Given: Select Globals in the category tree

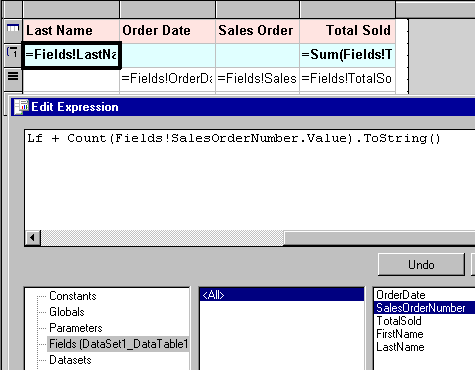Looking at the screenshot, I should click(x=67, y=312).
